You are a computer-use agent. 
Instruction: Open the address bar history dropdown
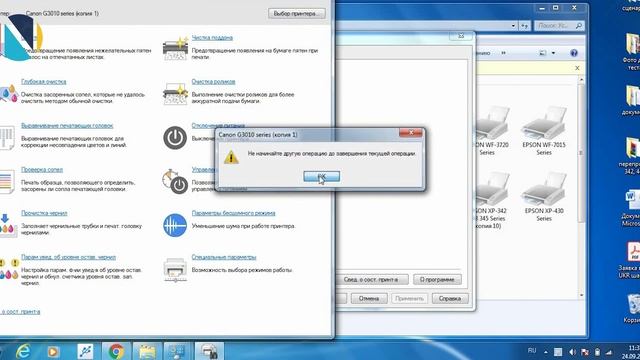point(513,26)
